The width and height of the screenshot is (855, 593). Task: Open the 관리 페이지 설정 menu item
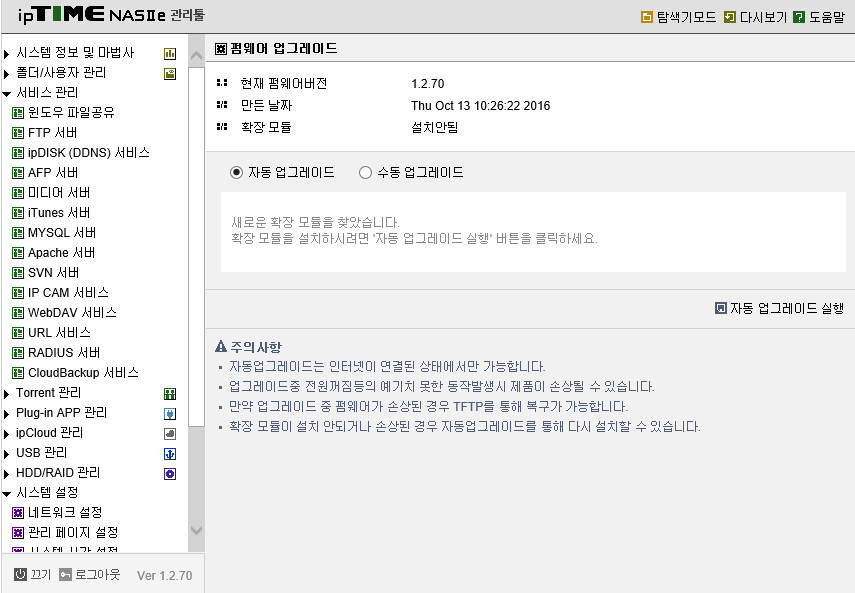tap(73, 533)
